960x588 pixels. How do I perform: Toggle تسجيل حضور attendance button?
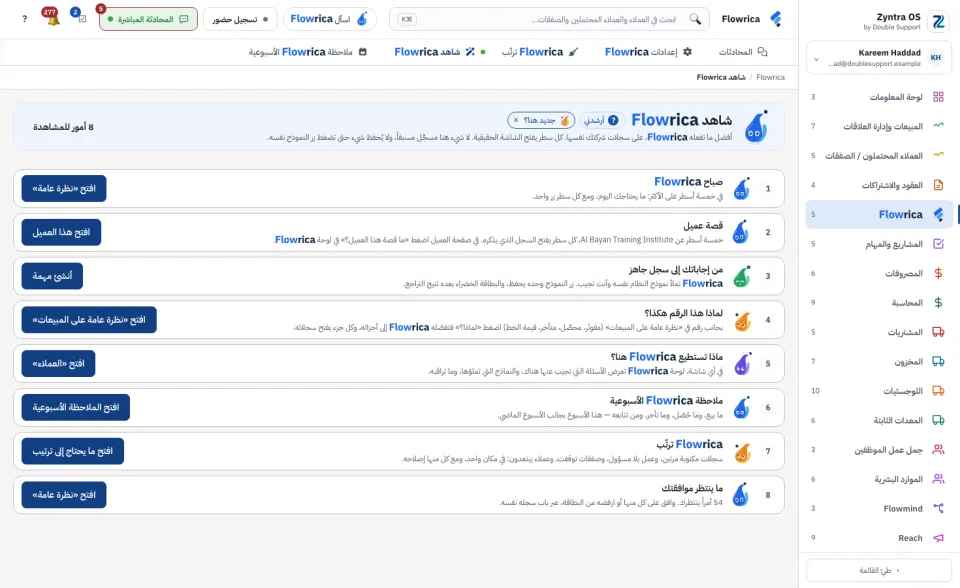[240, 19]
